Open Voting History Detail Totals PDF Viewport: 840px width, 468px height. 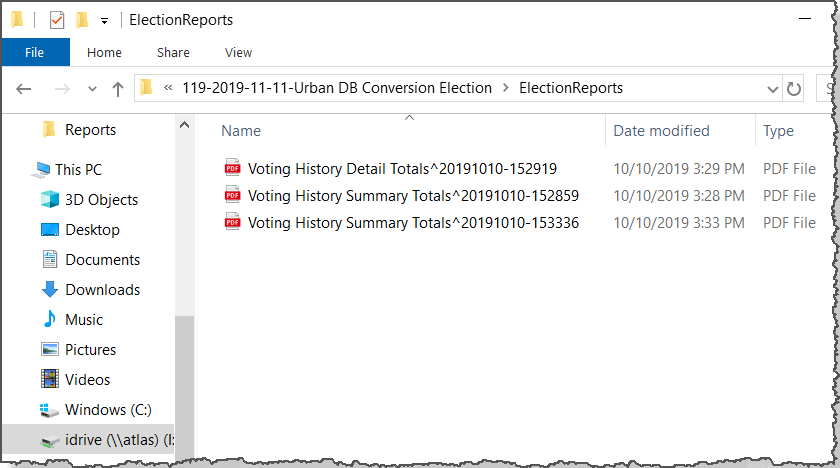[x=402, y=169]
